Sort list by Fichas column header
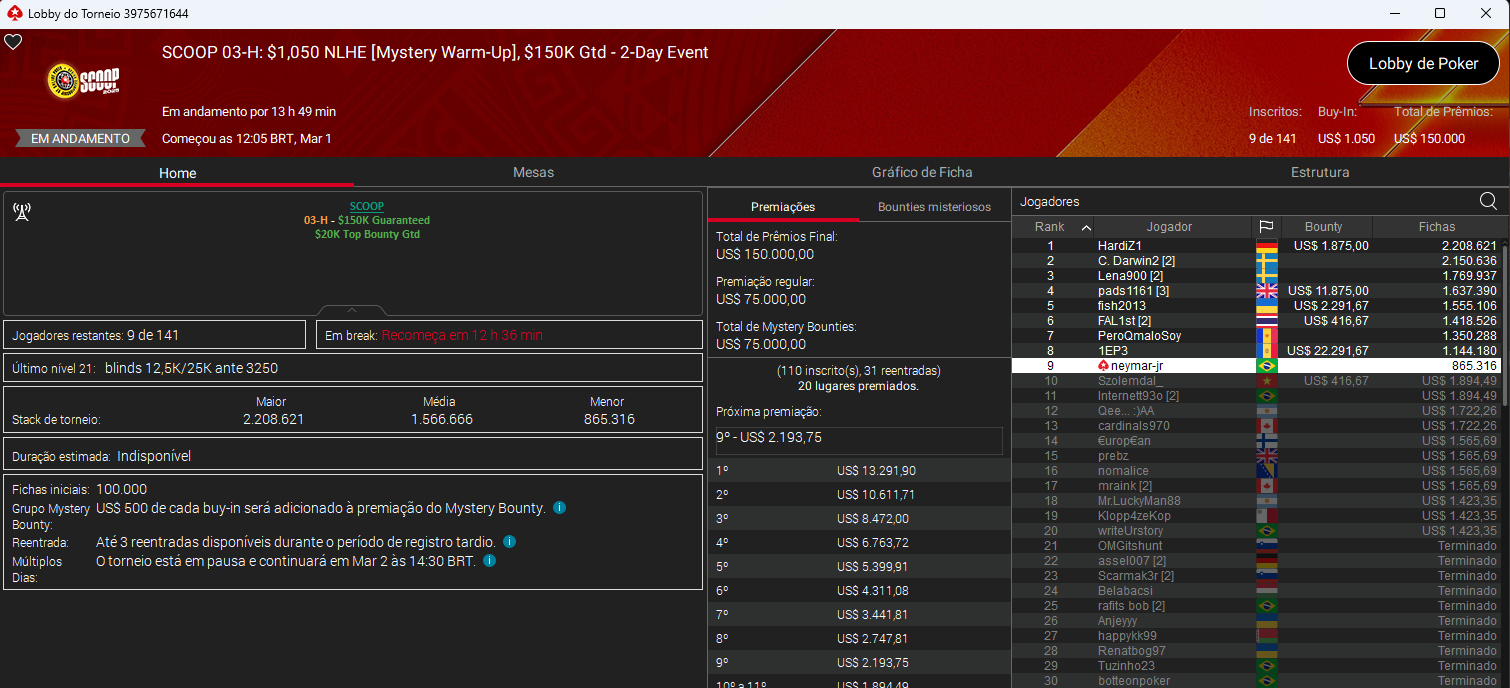This screenshot has width=1510, height=688. 1436,227
